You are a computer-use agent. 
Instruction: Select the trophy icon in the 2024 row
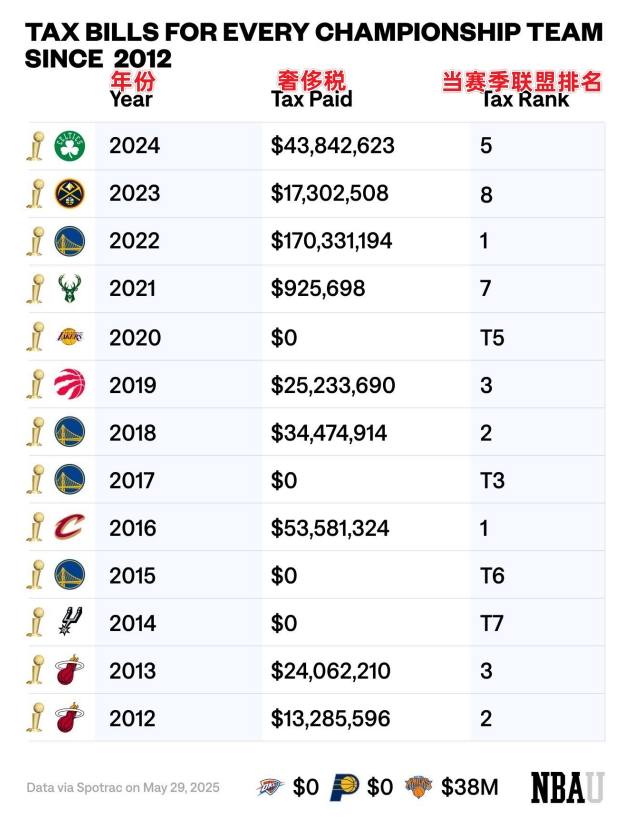(x=36, y=146)
